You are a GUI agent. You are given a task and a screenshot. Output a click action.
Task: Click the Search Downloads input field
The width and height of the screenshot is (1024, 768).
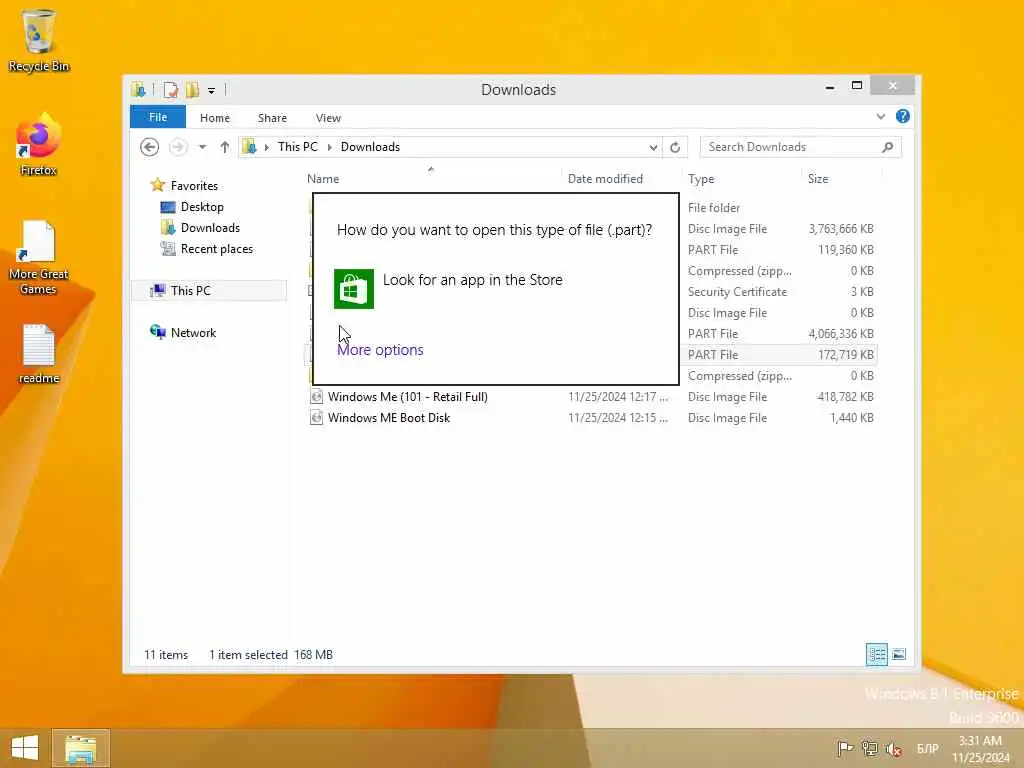click(790, 147)
